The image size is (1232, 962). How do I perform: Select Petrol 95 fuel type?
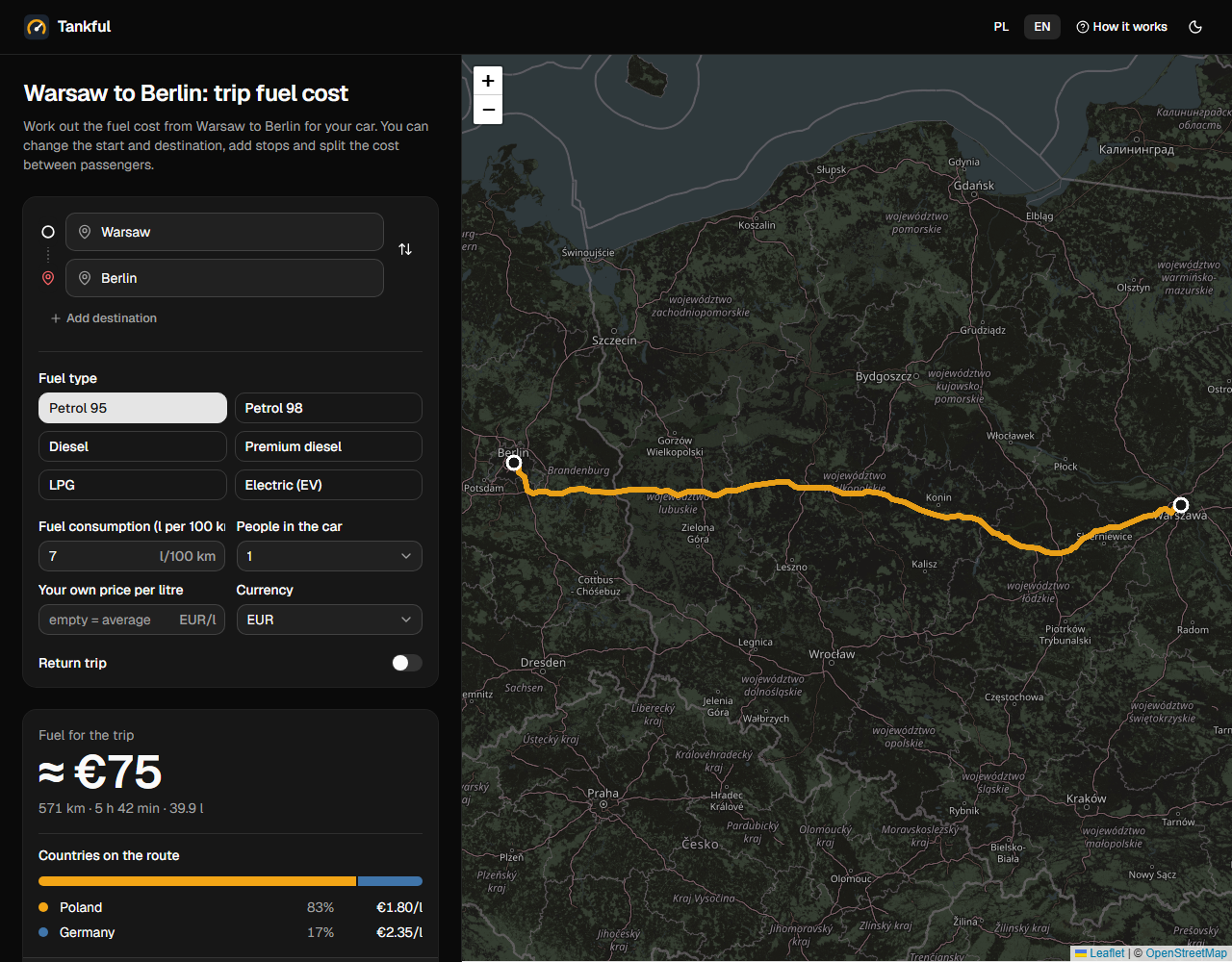[133, 408]
